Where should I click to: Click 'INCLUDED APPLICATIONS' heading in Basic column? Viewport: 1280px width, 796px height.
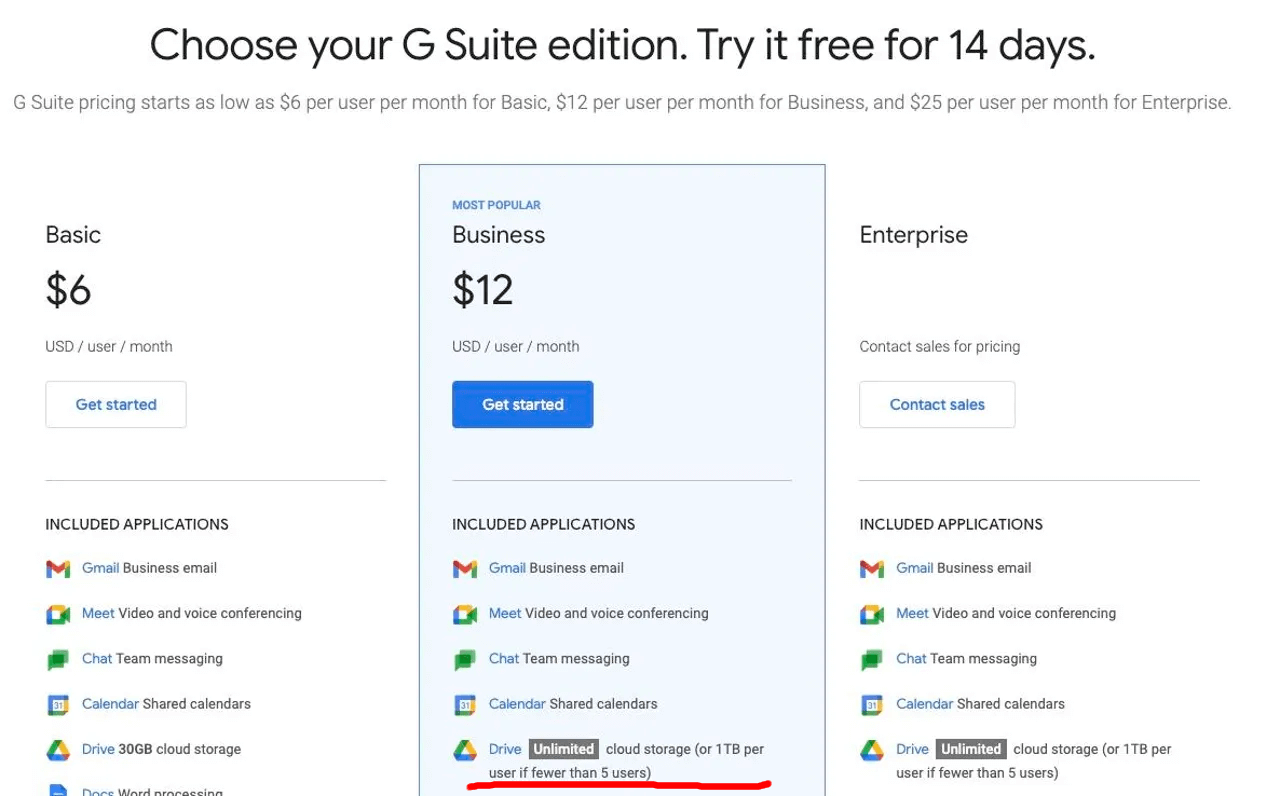point(137,525)
